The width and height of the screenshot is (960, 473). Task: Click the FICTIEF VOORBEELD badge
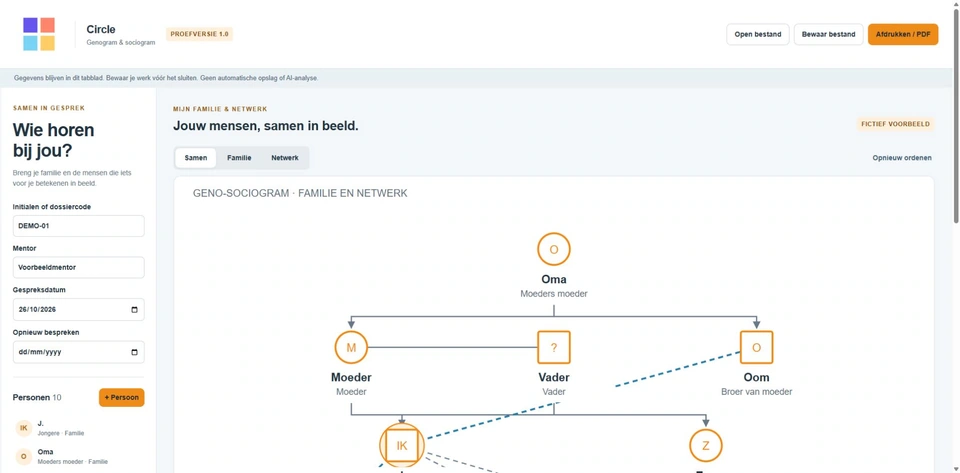coord(895,124)
